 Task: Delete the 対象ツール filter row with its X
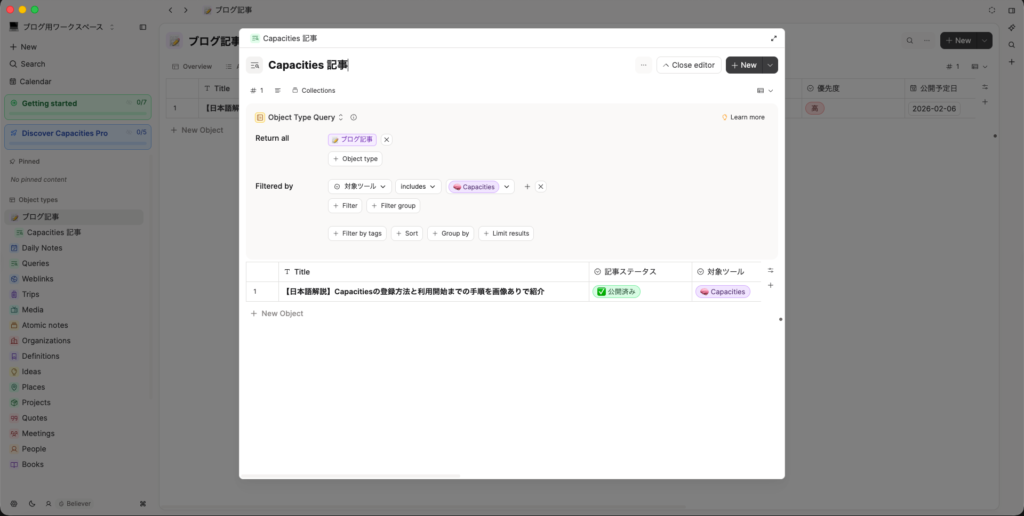click(541, 187)
